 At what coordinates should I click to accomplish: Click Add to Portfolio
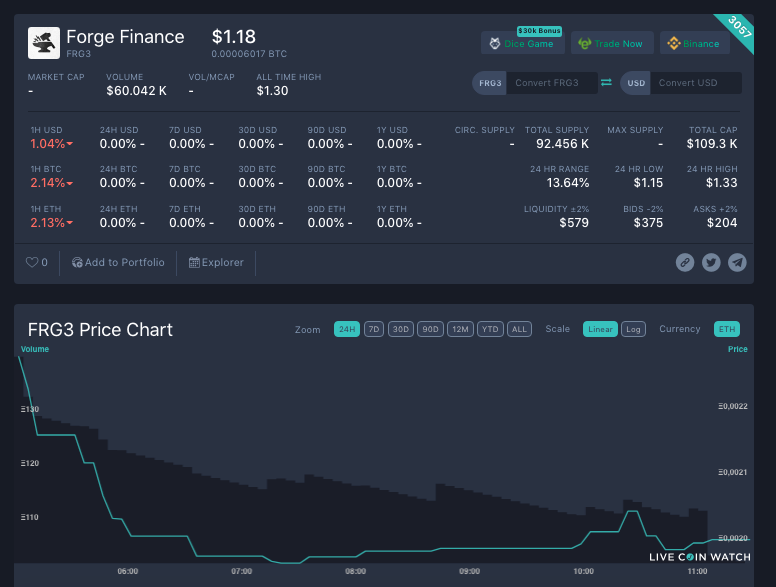pyautogui.click(x=118, y=262)
